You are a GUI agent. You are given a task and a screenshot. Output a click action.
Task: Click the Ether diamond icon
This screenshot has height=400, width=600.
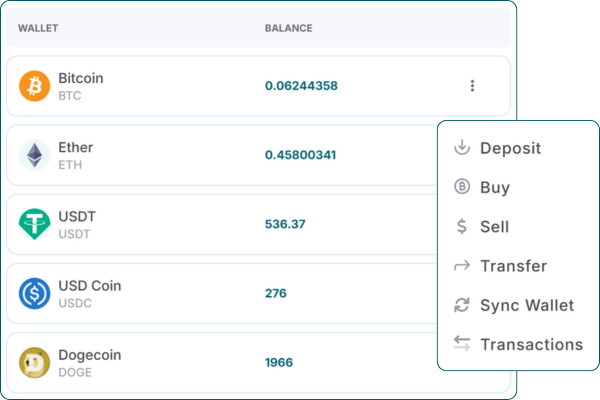click(34, 155)
